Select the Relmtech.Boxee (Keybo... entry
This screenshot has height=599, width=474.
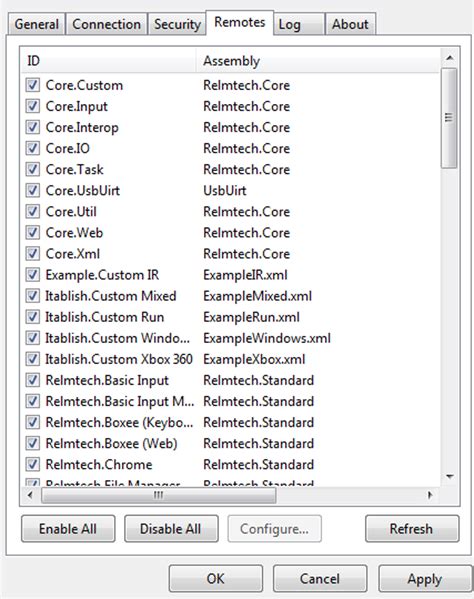coord(119,422)
